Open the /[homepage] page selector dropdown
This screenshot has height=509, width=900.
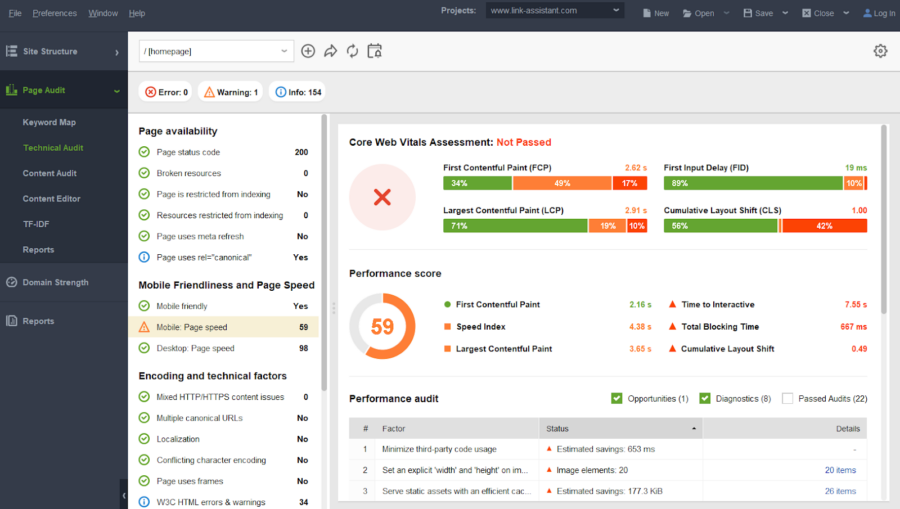216,51
